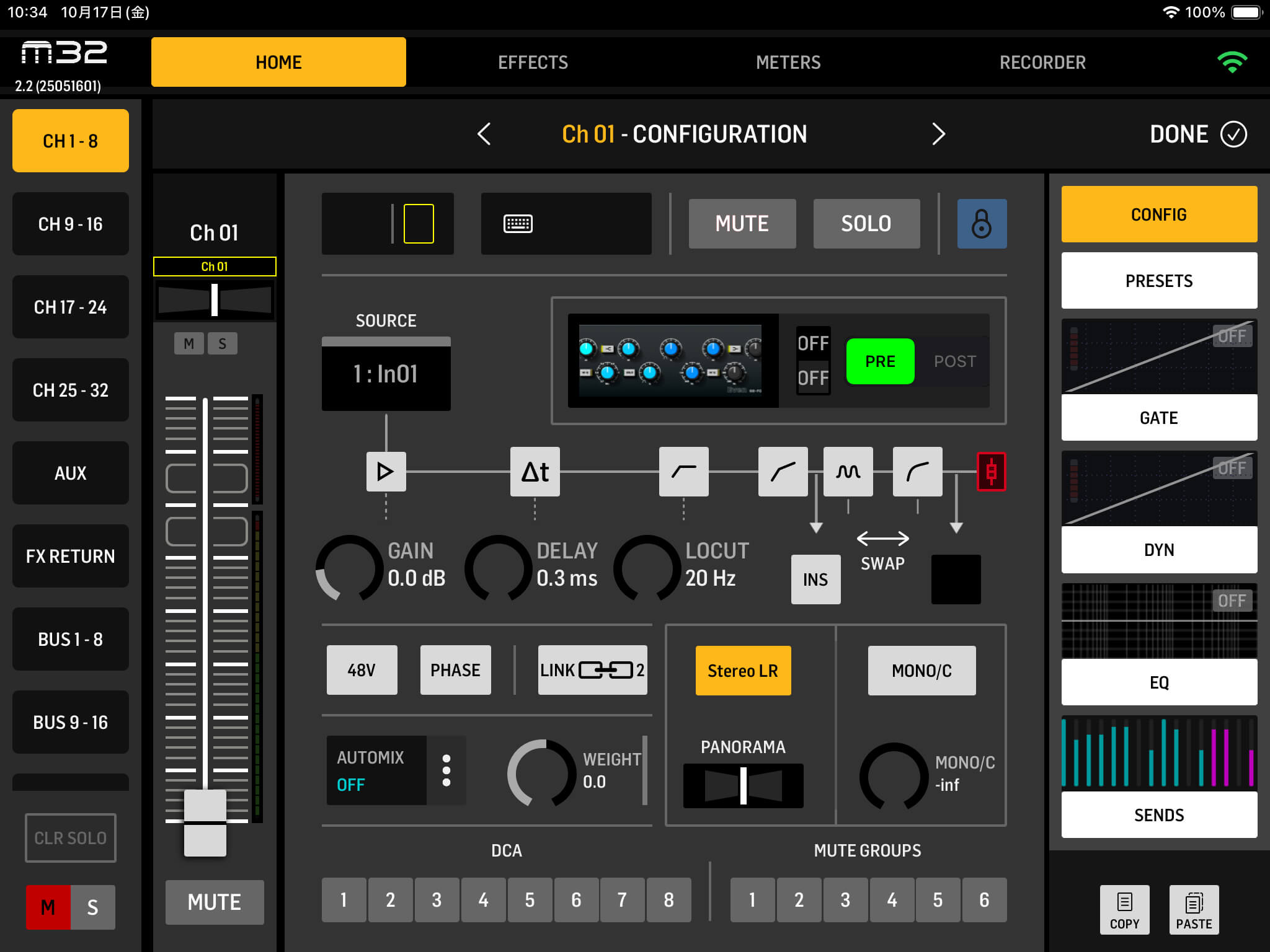Image resolution: width=1270 pixels, height=952 pixels.
Task: Enable 48V phantom power
Action: (362, 670)
